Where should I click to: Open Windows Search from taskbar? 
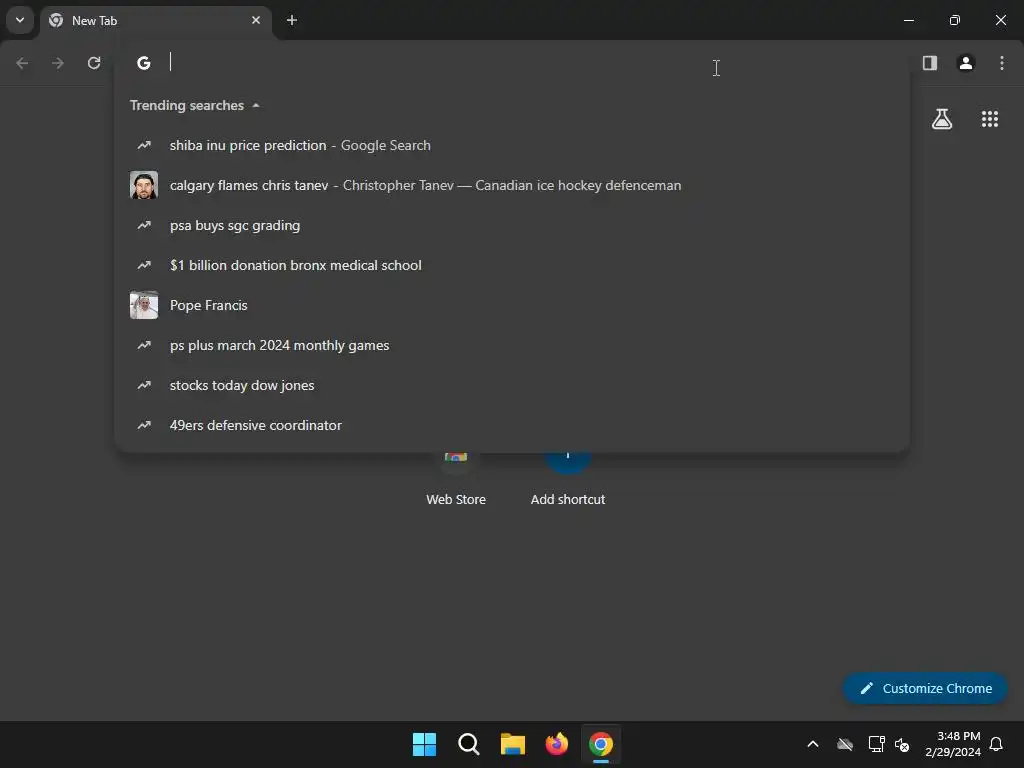[469, 744]
